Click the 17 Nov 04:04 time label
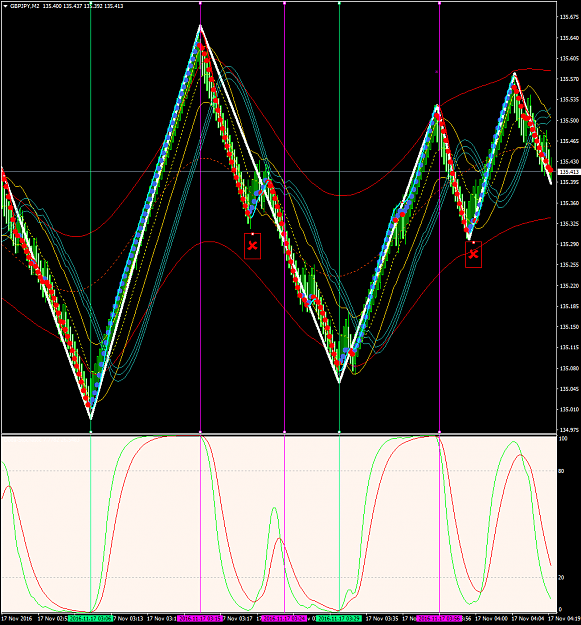Screen dimensions: 581x625 coord(528,619)
